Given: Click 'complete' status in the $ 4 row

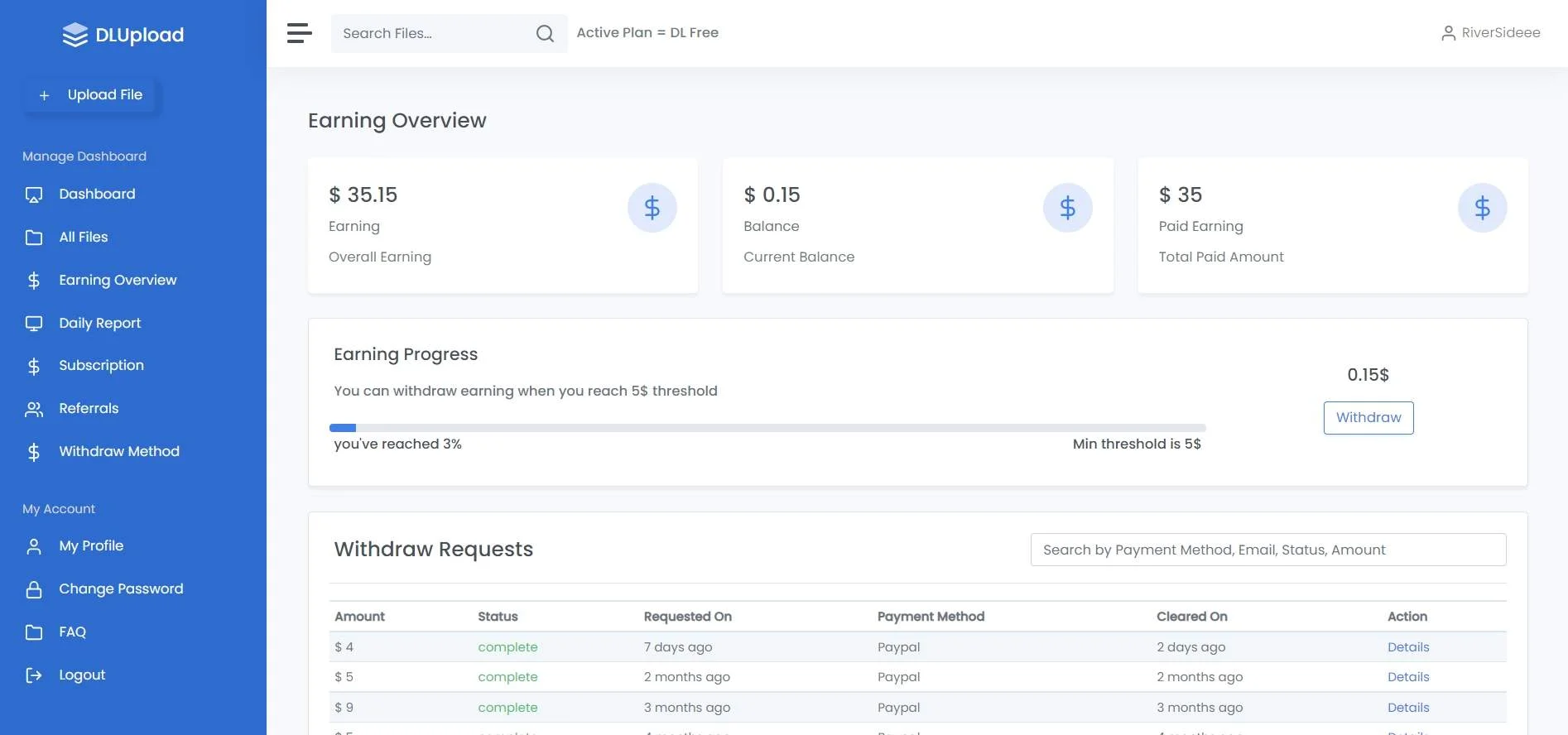Looking at the screenshot, I should (x=507, y=647).
